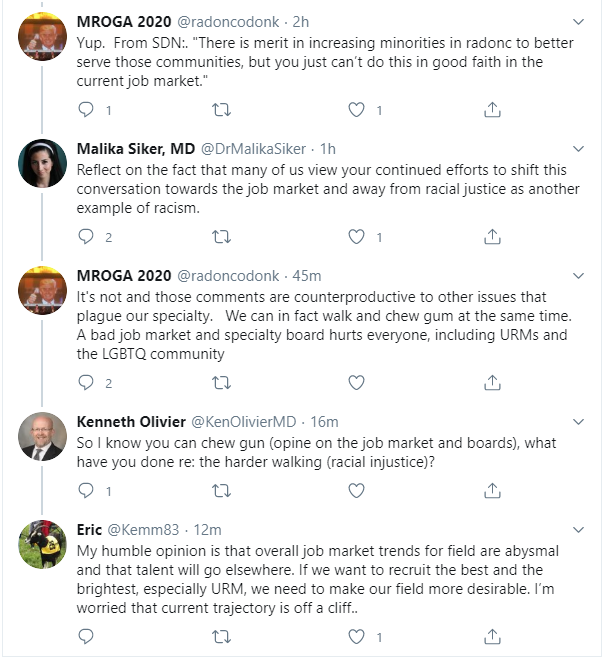Screen dimensions: 616x657
Task: Retweet Eric's humble opinion tweet
Action: click(x=221, y=636)
